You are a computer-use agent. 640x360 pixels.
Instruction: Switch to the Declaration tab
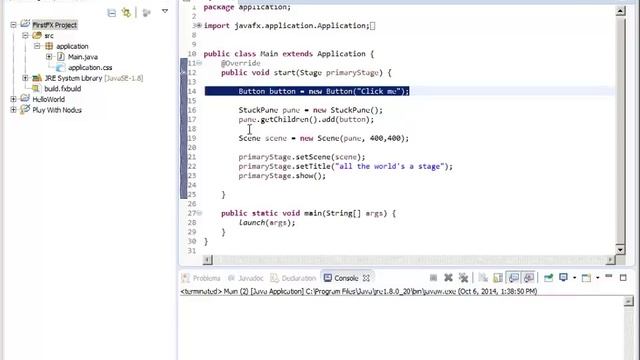(293, 278)
